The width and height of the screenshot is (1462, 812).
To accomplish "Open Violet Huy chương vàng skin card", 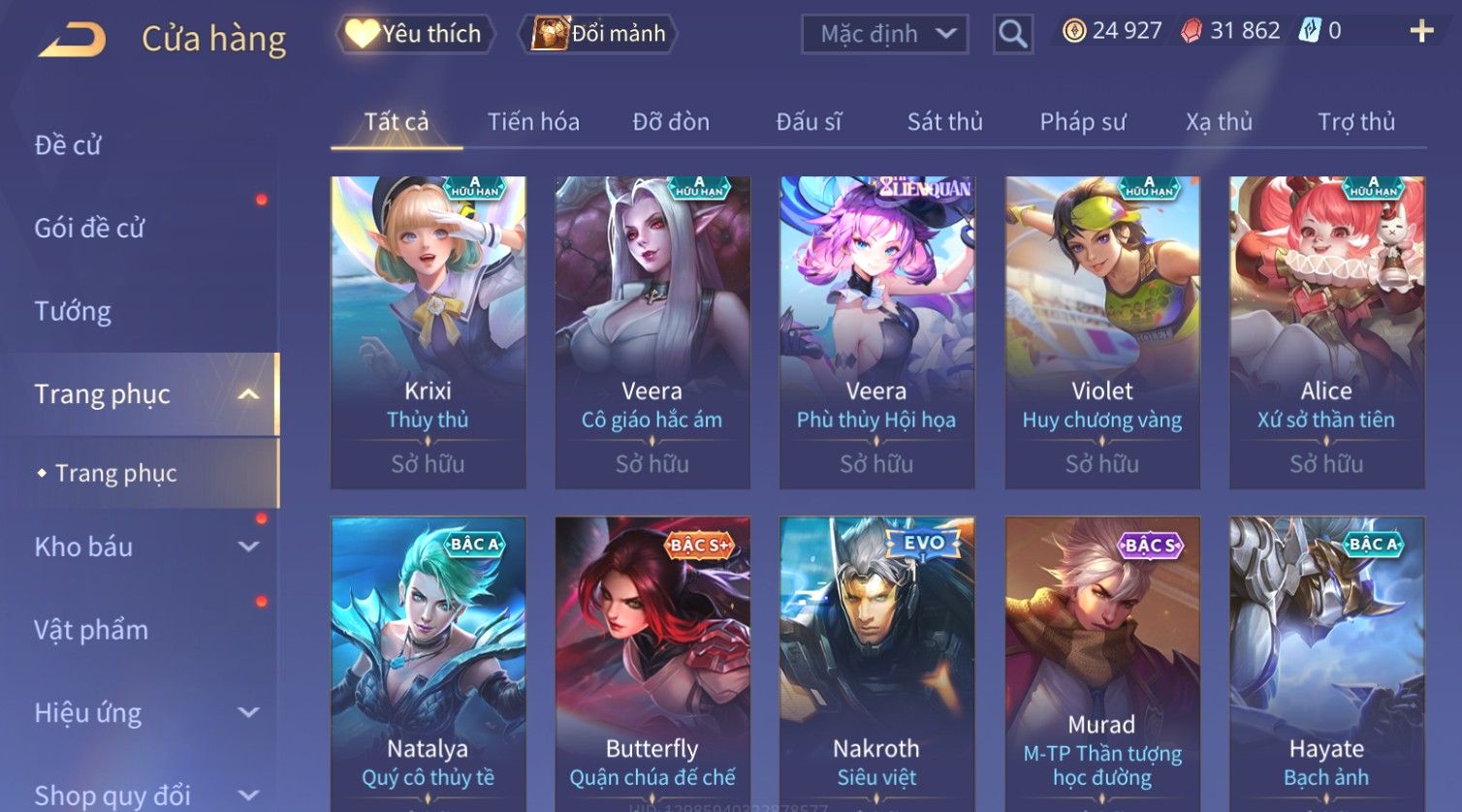I will coord(1102,332).
